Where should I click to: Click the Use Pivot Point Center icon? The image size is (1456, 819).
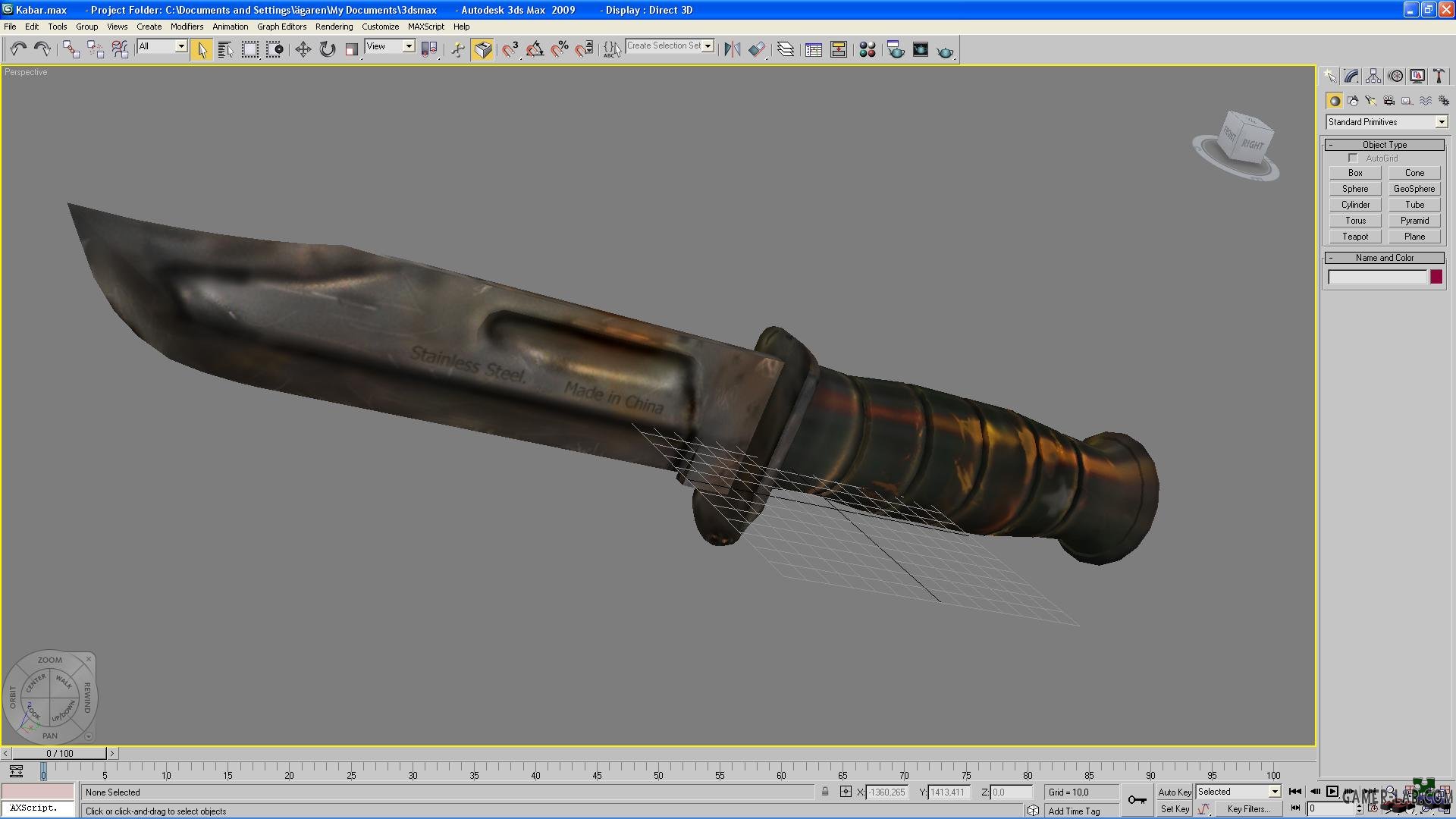pos(429,49)
